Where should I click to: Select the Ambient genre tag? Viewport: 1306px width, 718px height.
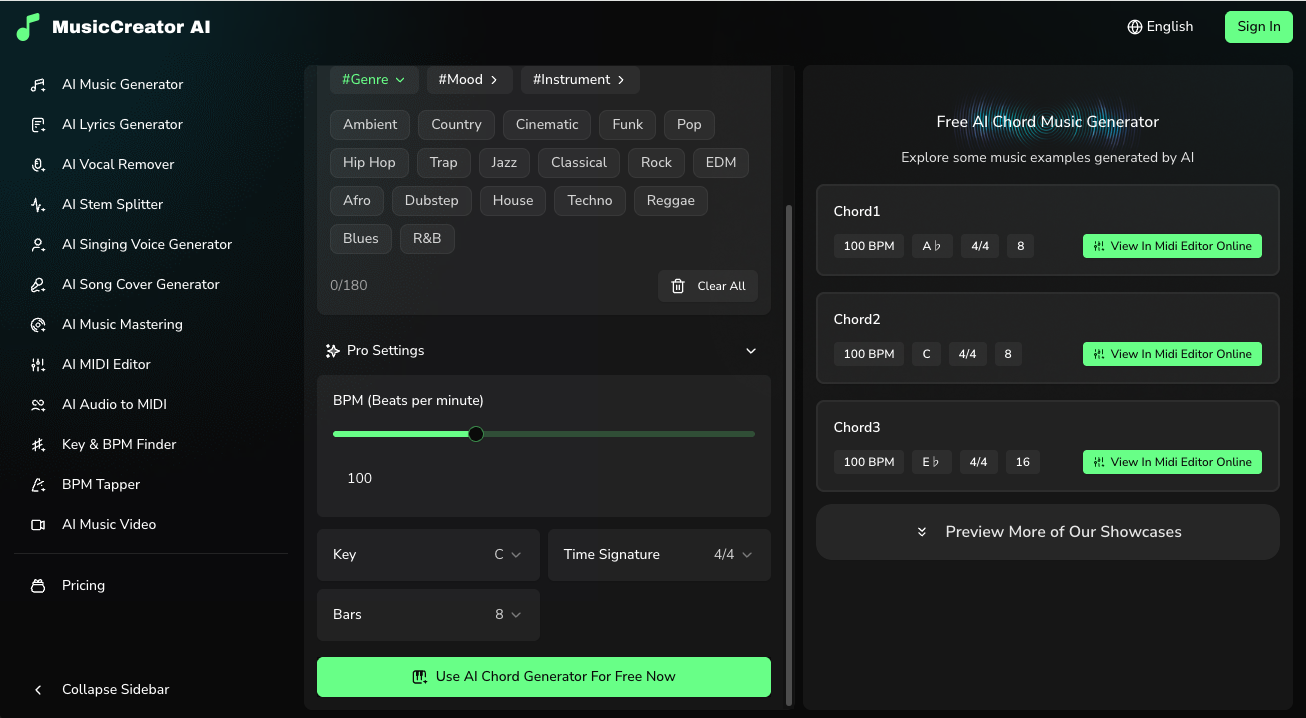(x=369, y=124)
